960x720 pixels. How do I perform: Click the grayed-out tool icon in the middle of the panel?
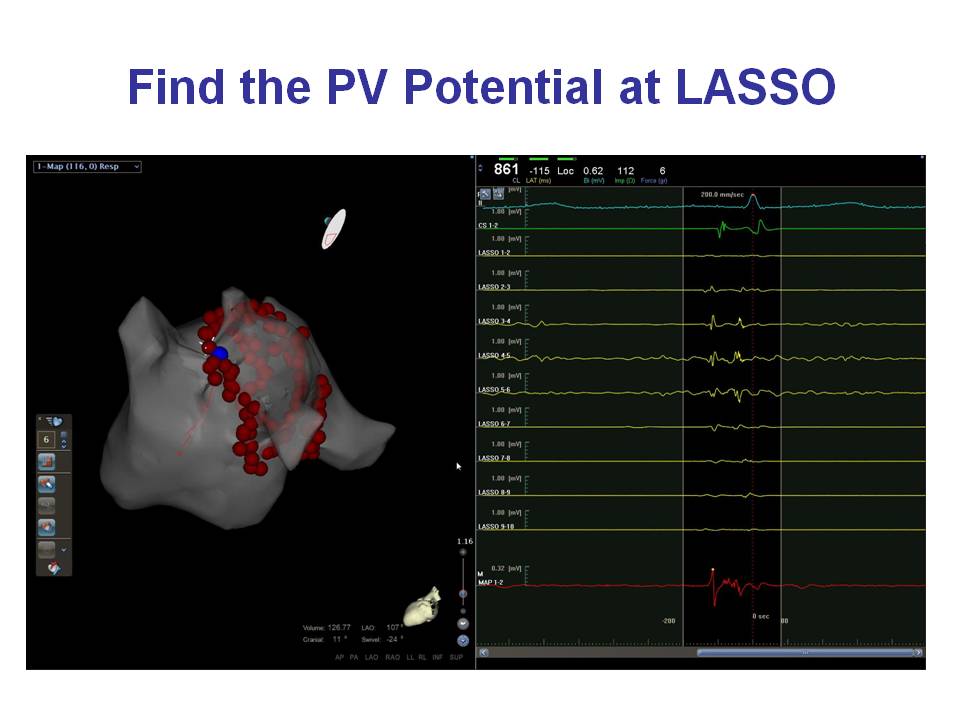point(46,506)
